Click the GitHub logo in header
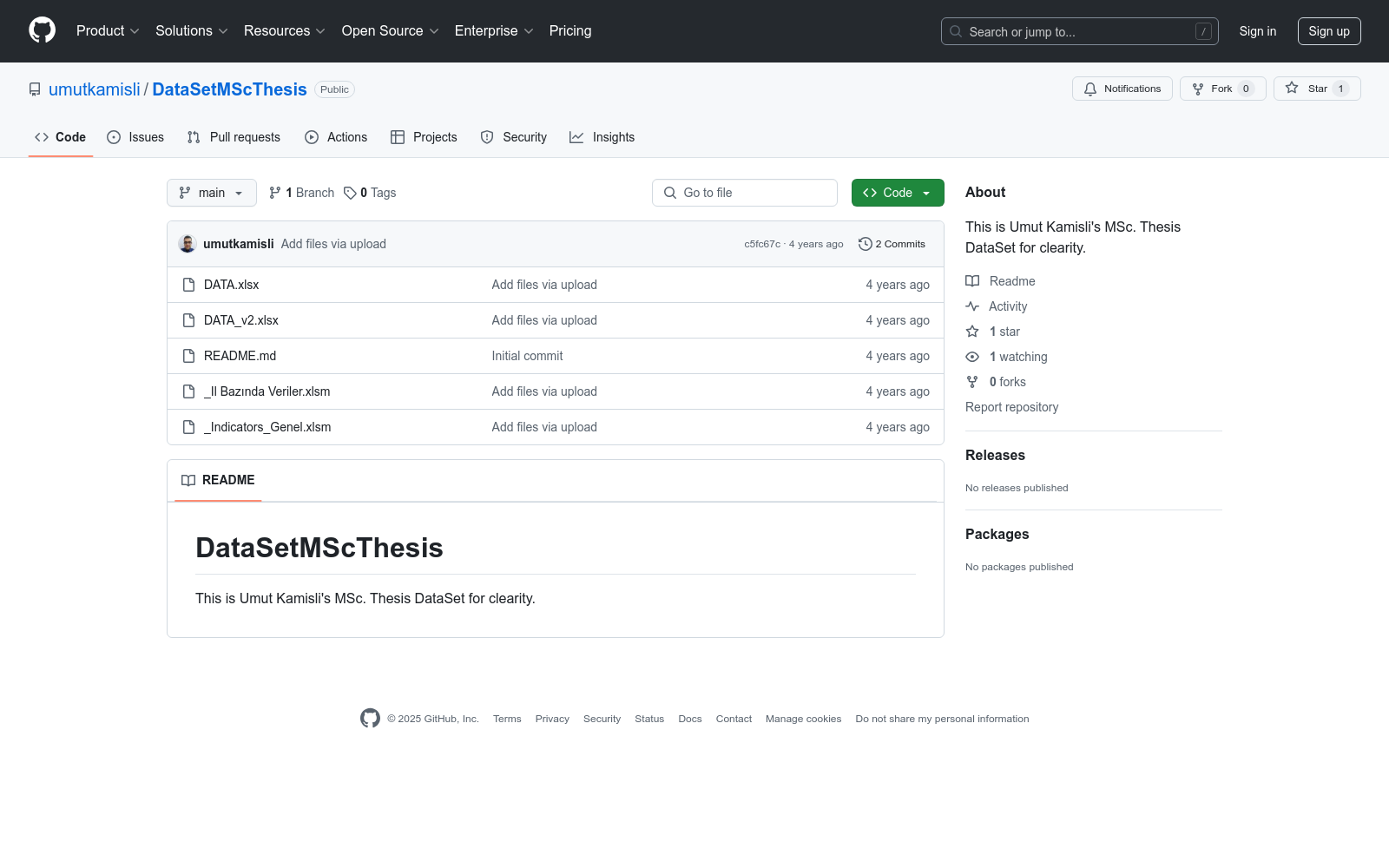1389x868 pixels. pyautogui.click(x=42, y=30)
